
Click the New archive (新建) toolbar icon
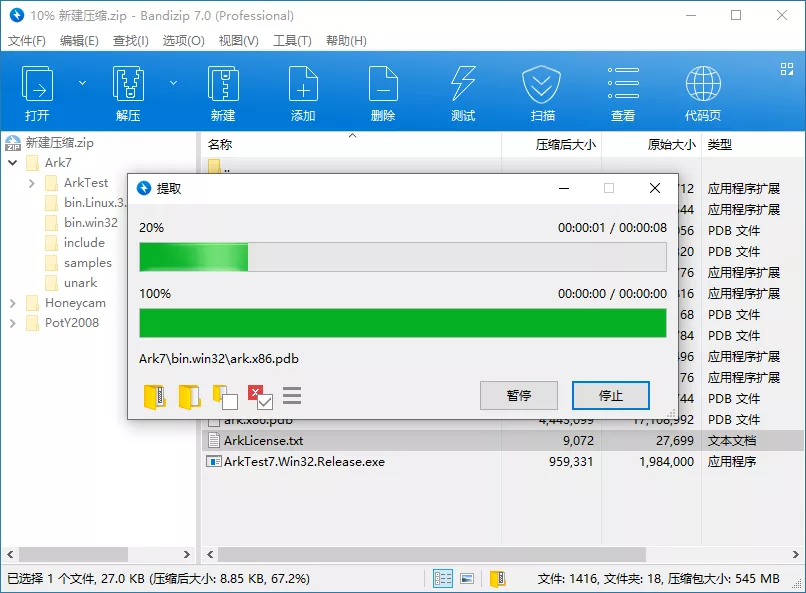[222, 90]
